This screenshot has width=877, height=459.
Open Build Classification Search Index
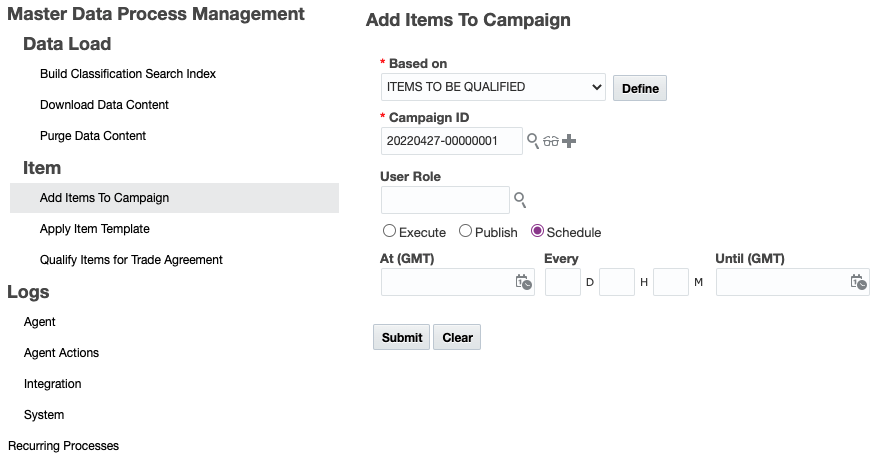pos(128,74)
